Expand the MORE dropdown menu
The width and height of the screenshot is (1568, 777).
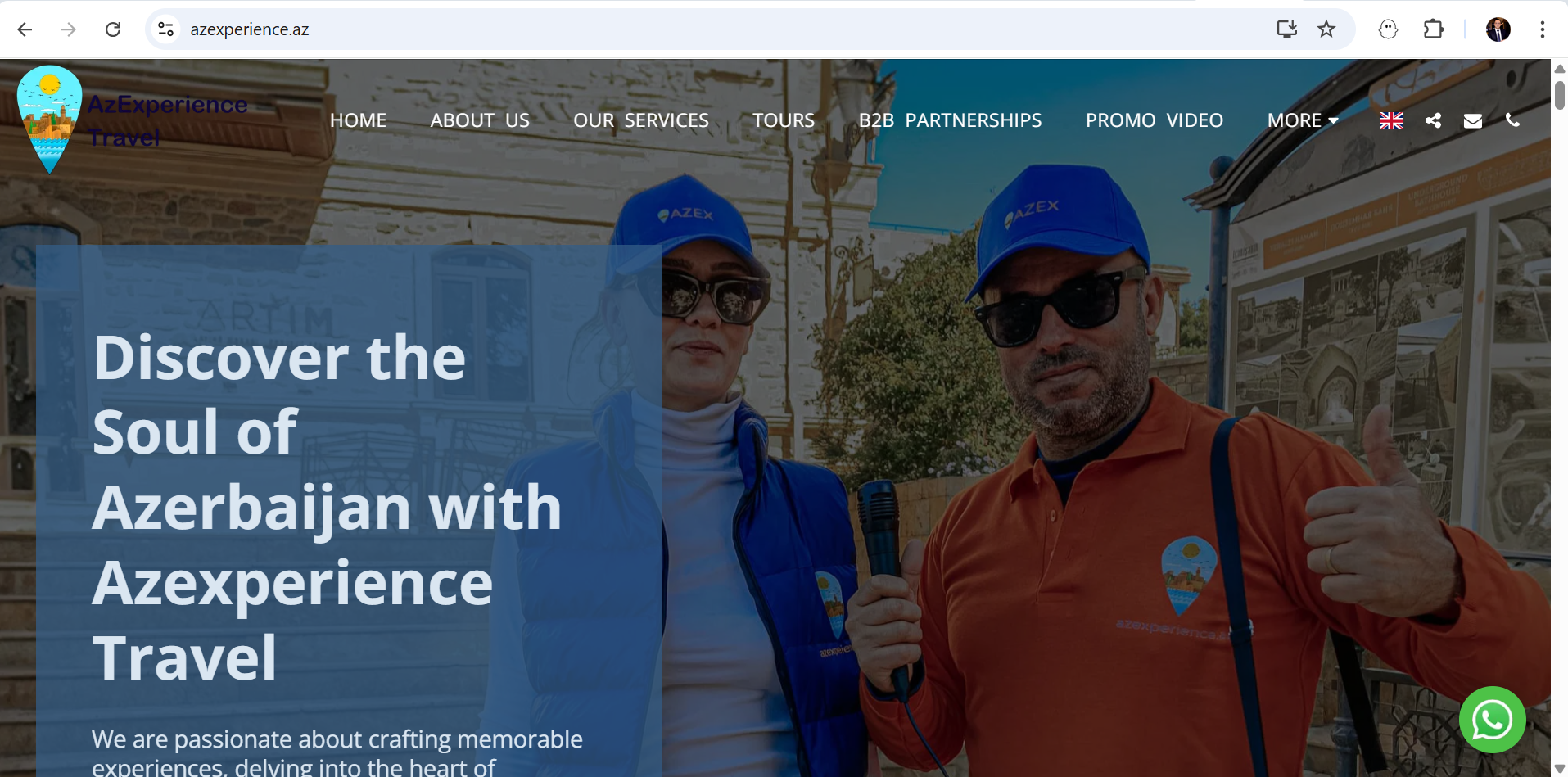pos(1303,120)
